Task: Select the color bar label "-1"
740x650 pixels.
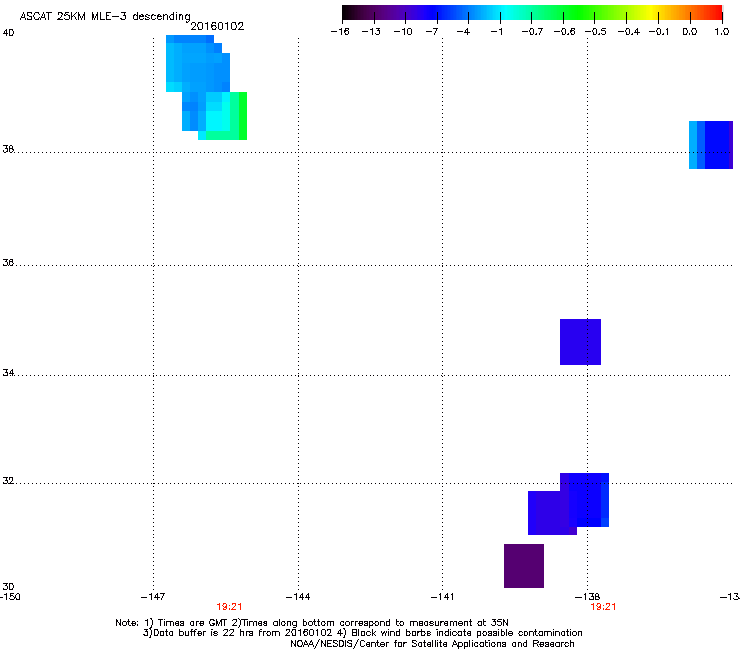Action: (496, 32)
